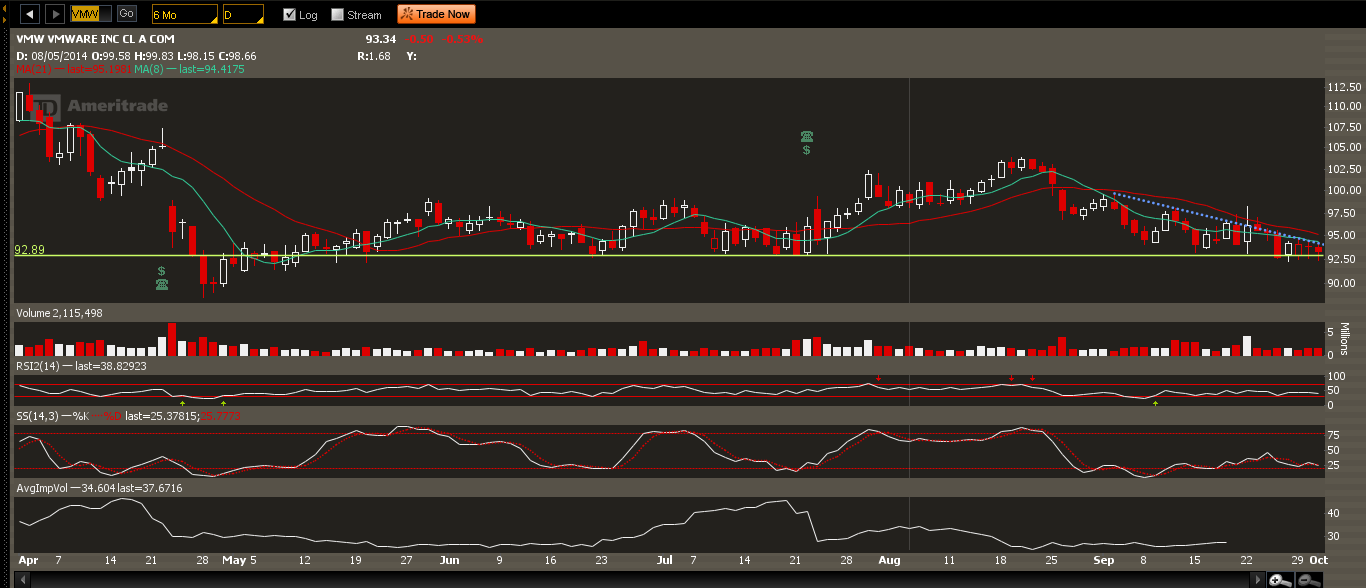
Task: Click the dividend dollar icon near April 28
Action: (161, 271)
